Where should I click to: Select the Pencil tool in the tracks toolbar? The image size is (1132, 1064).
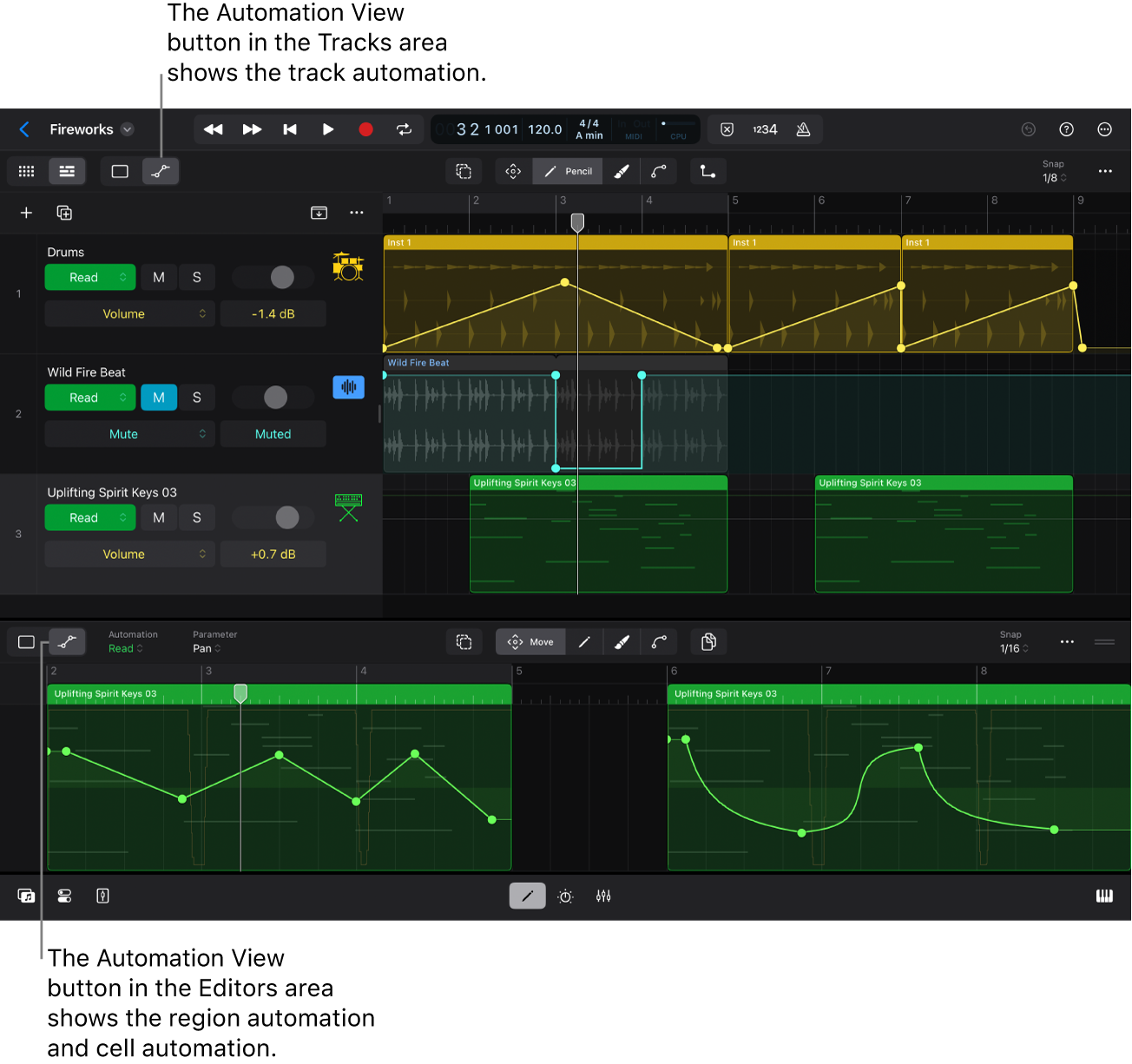click(567, 171)
